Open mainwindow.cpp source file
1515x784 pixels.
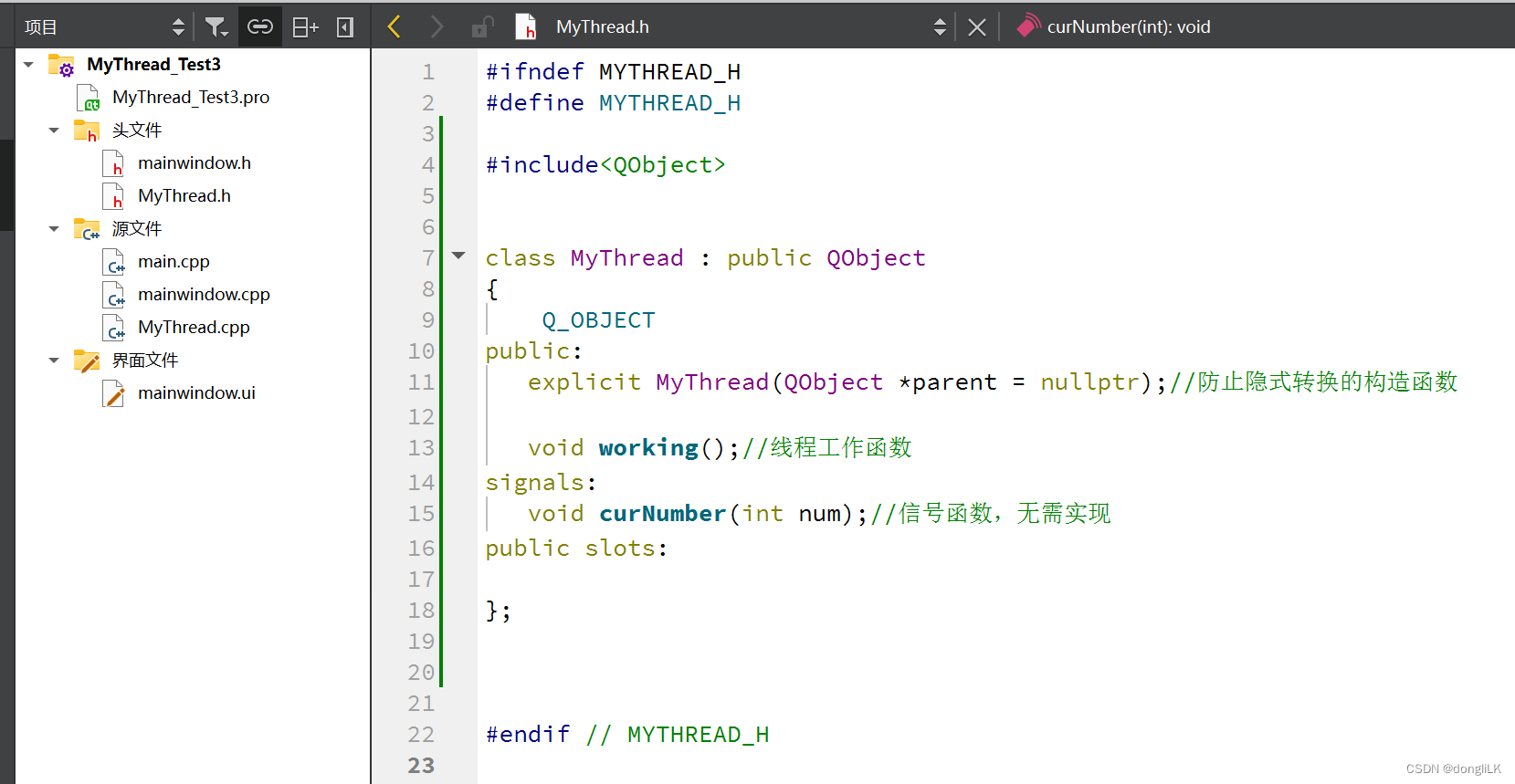tap(204, 295)
